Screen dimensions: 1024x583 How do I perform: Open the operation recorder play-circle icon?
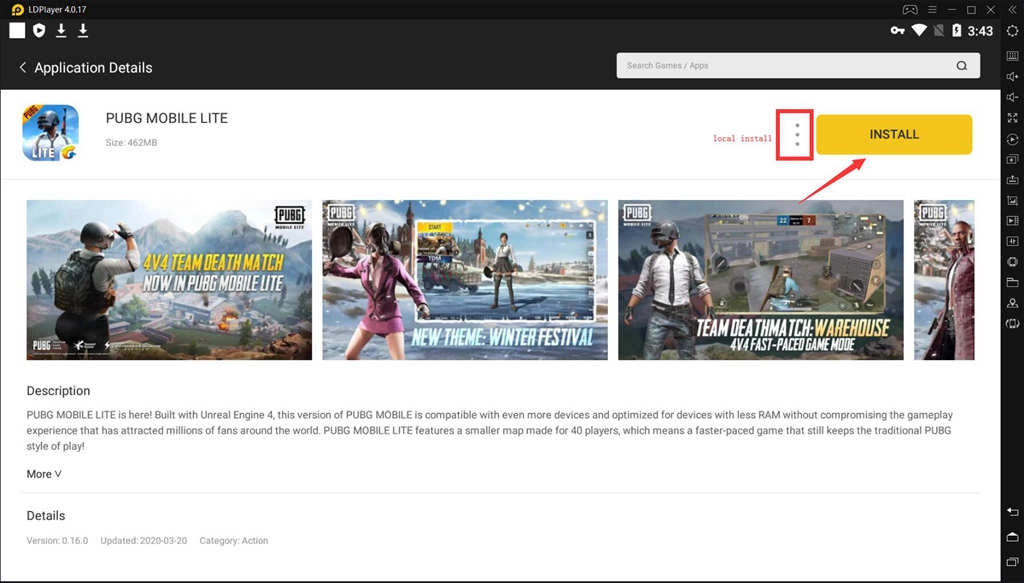pyautogui.click(x=1012, y=139)
